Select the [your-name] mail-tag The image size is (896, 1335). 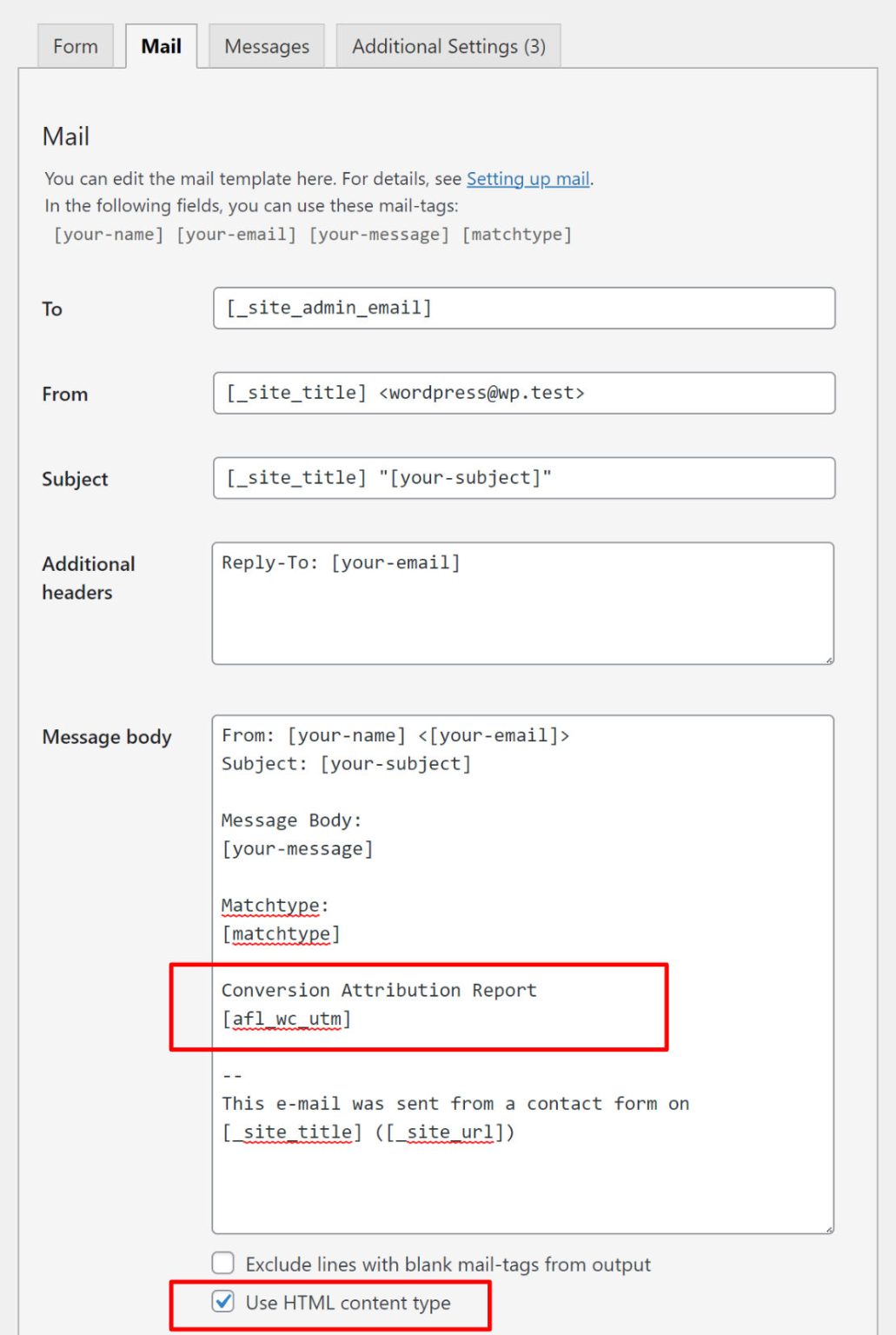109,235
